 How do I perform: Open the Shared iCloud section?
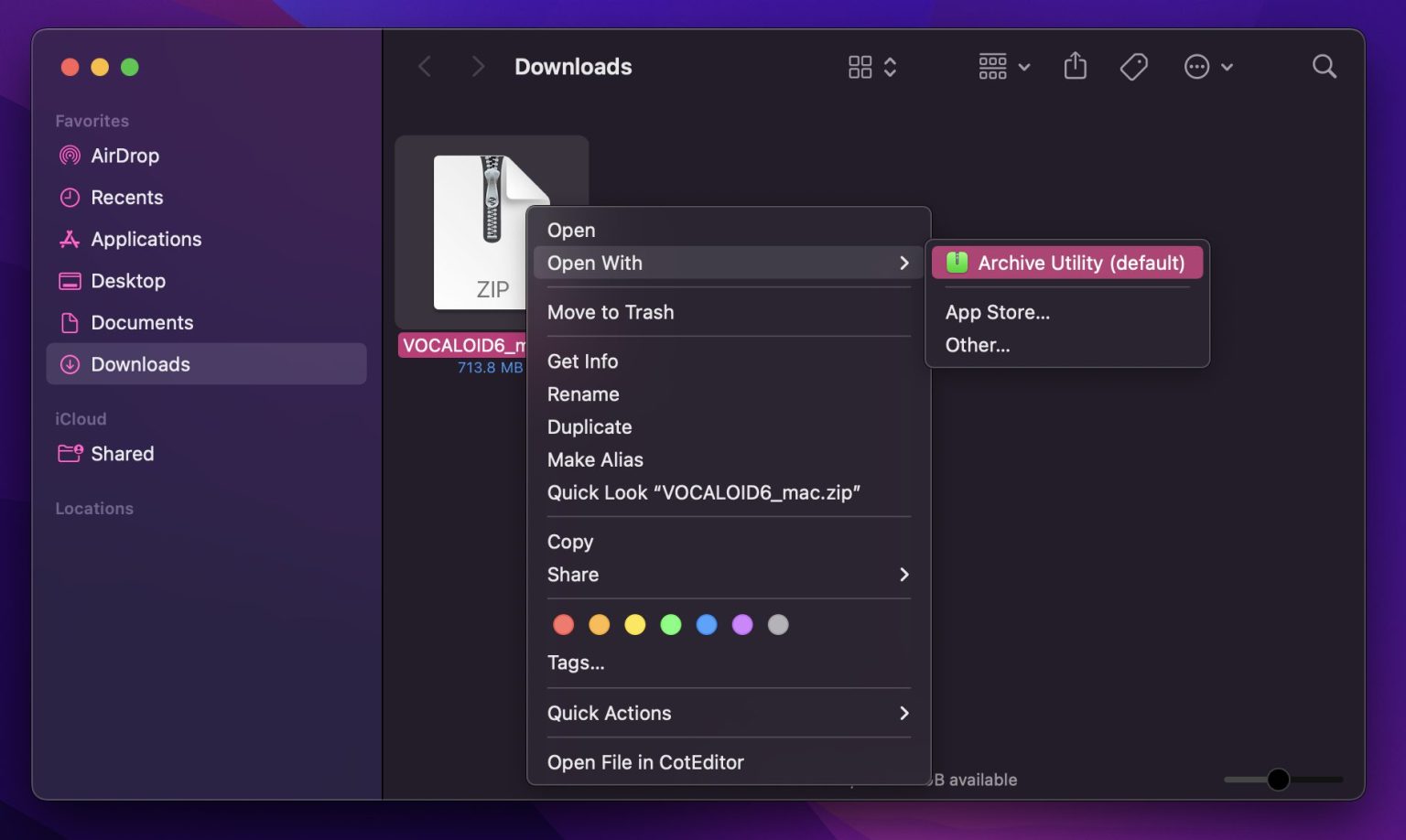pyautogui.click(x=122, y=453)
